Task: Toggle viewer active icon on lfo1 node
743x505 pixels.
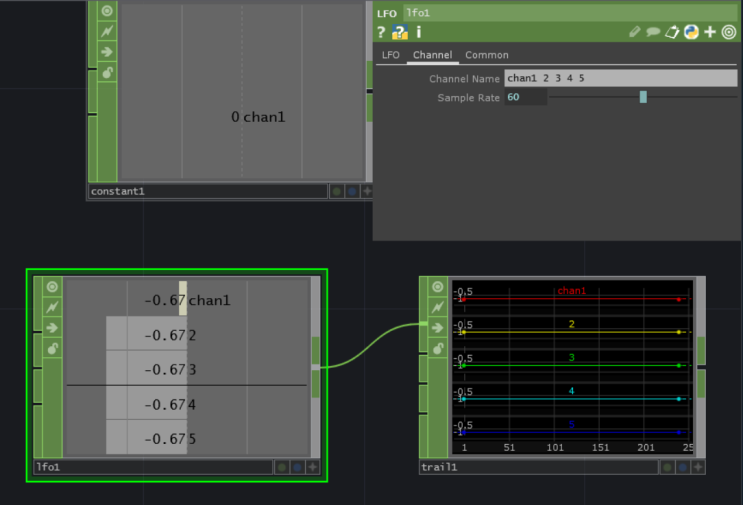Action: (52, 286)
